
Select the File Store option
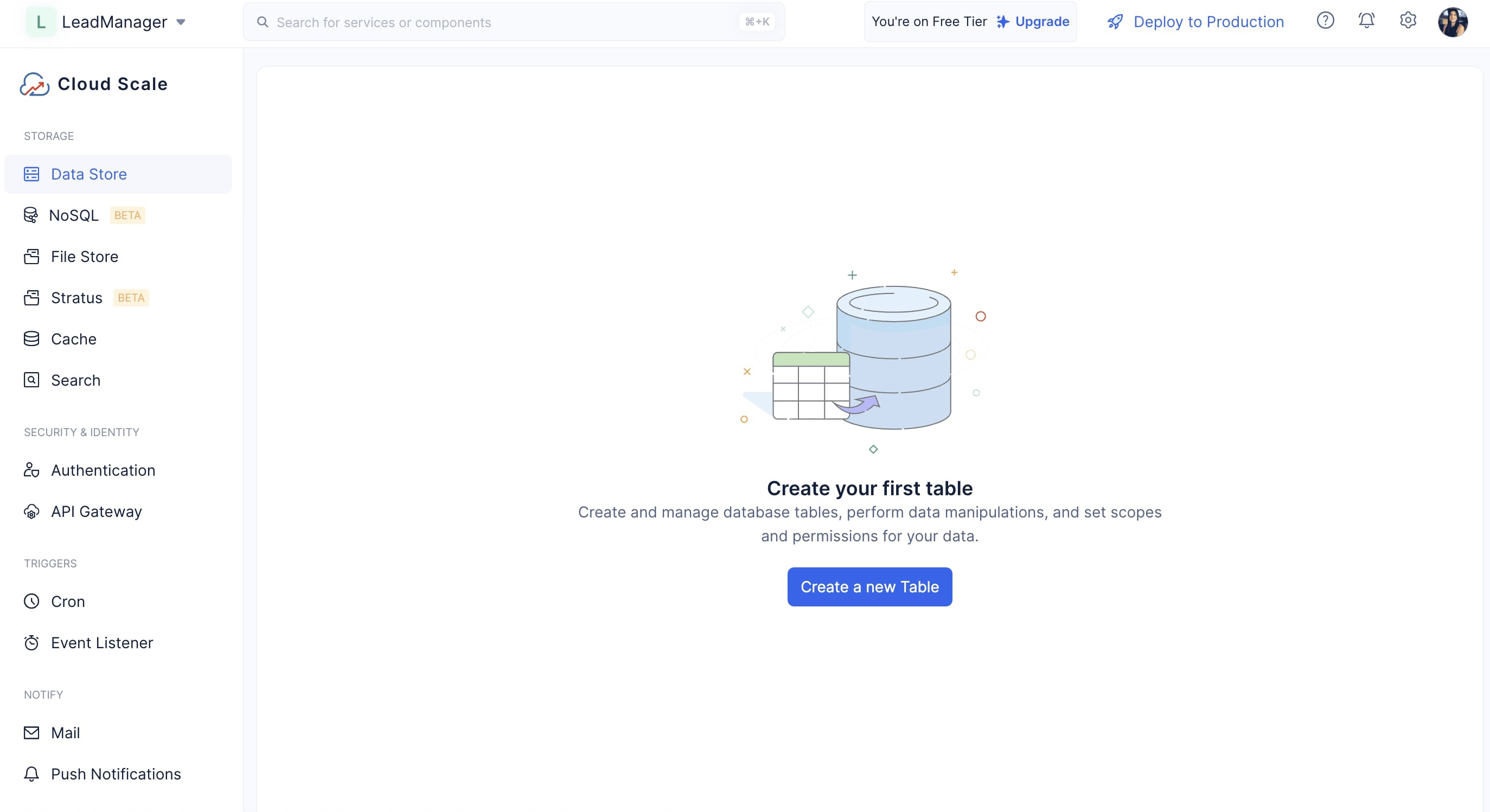click(84, 256)
